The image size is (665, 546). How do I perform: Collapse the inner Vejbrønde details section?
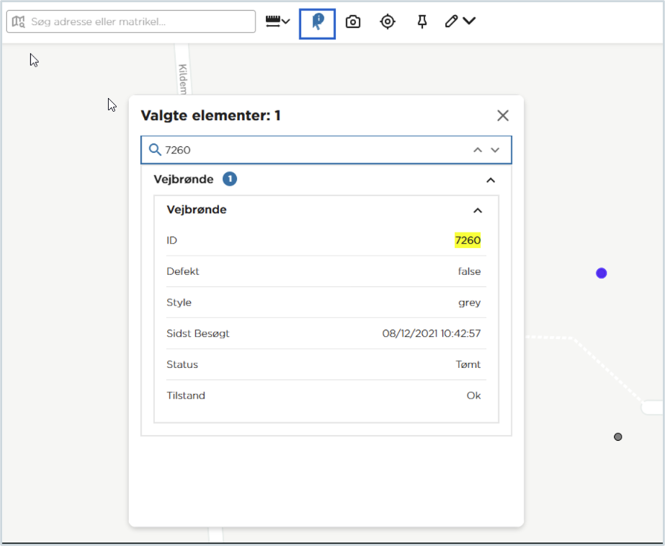pyautogui.click(x=478, y=210)
